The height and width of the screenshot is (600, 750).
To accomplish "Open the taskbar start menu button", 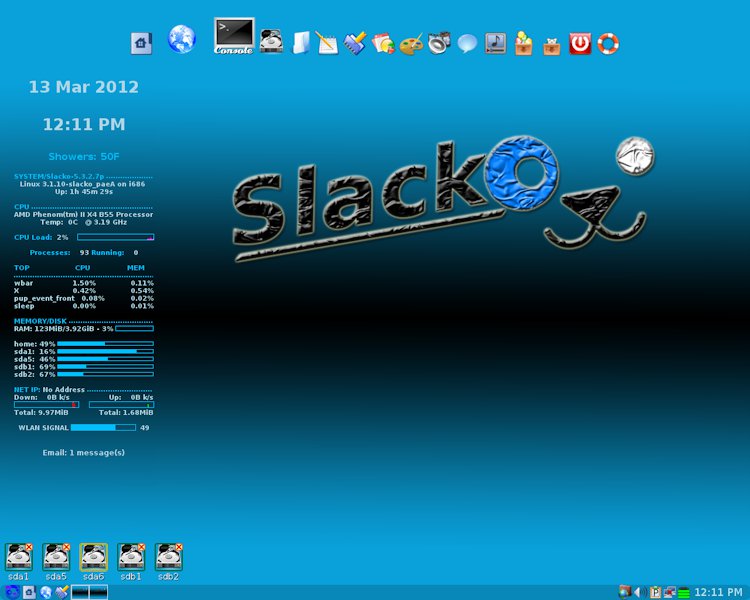I will (x=12, y=592).
